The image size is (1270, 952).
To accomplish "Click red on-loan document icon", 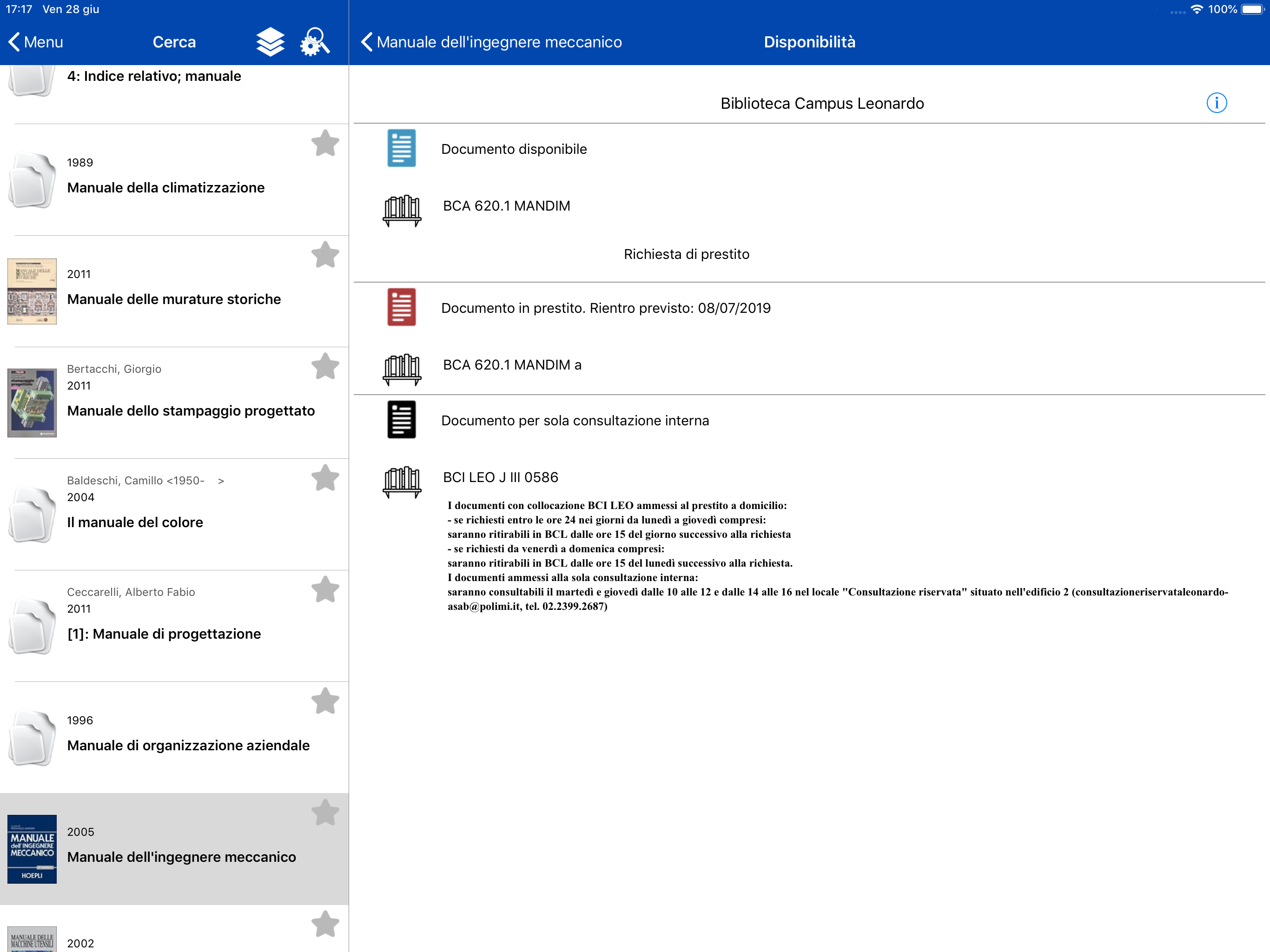I will coord(401,307).
